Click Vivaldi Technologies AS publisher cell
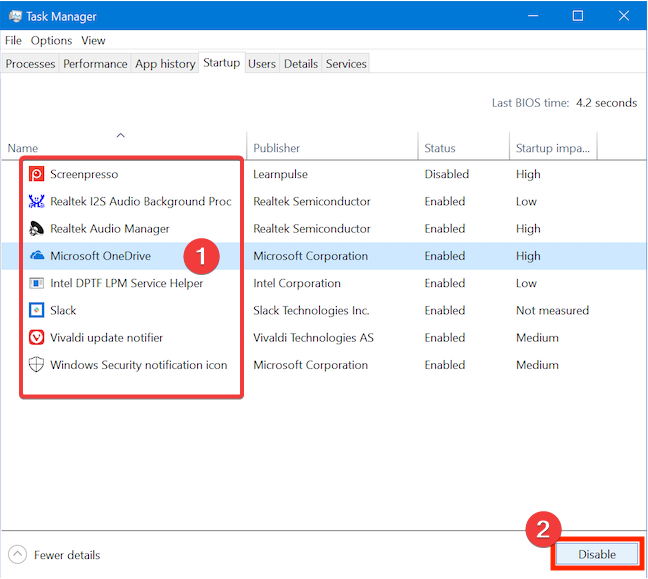The image size is (648, 579). (x=313, y=338)
